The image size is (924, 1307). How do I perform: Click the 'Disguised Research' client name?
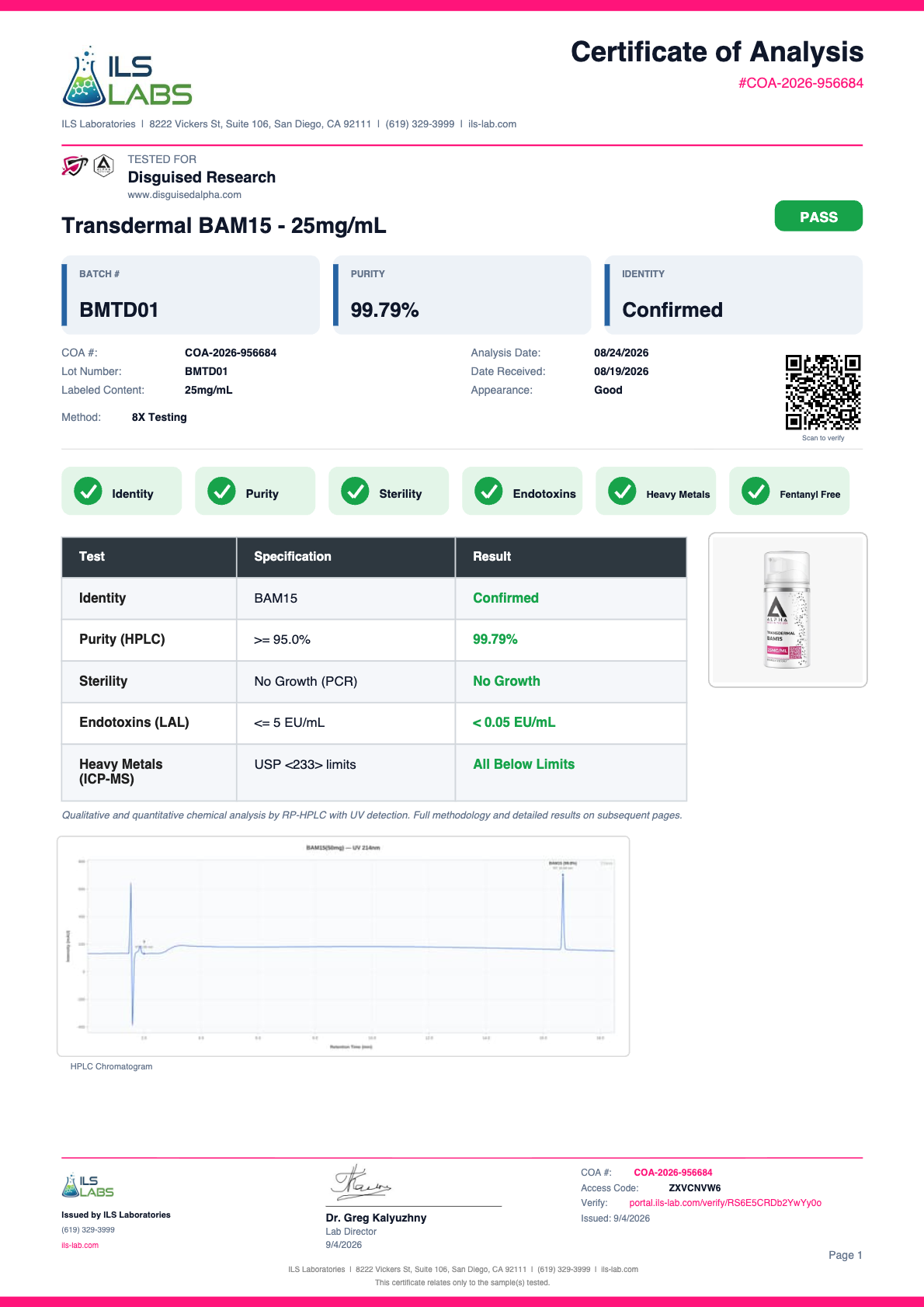pos(202,177)
